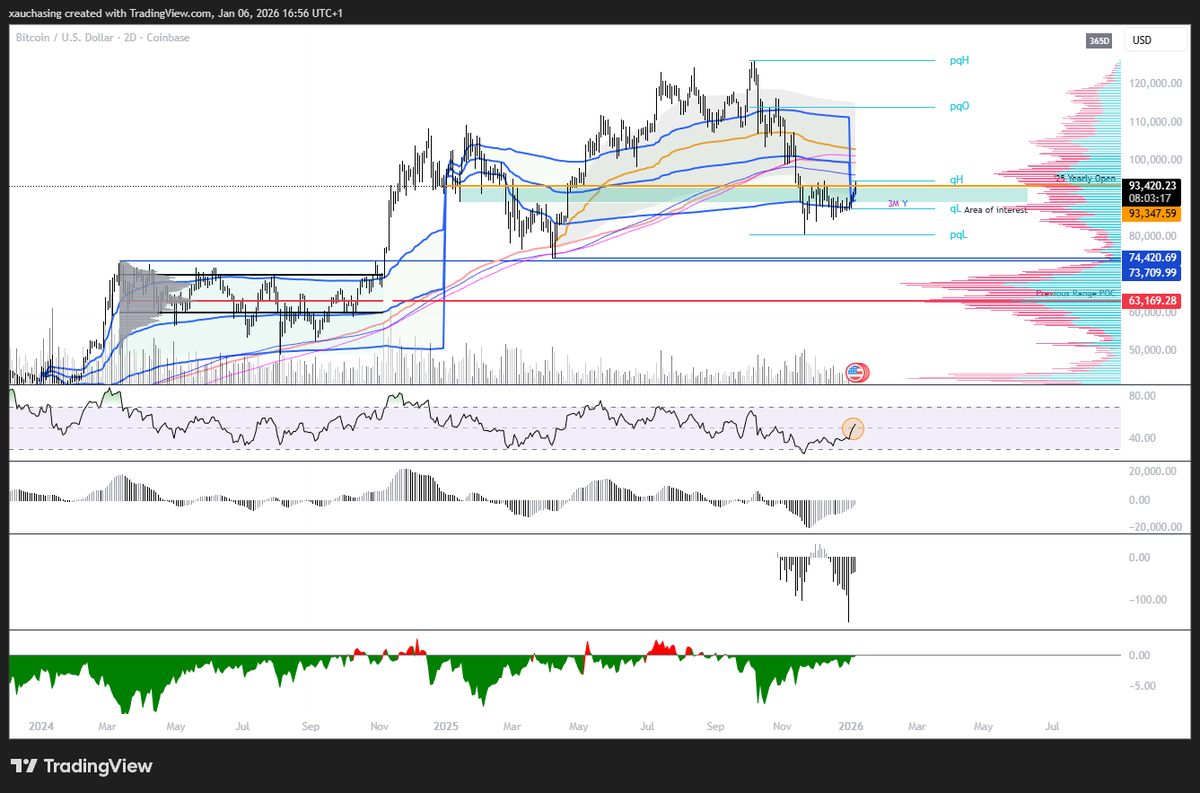Image resolution: width=1200 pixels, height=793 pixels.
Task: Click the pqH level label
Action: pyautogui.click(x=959, y=60)
